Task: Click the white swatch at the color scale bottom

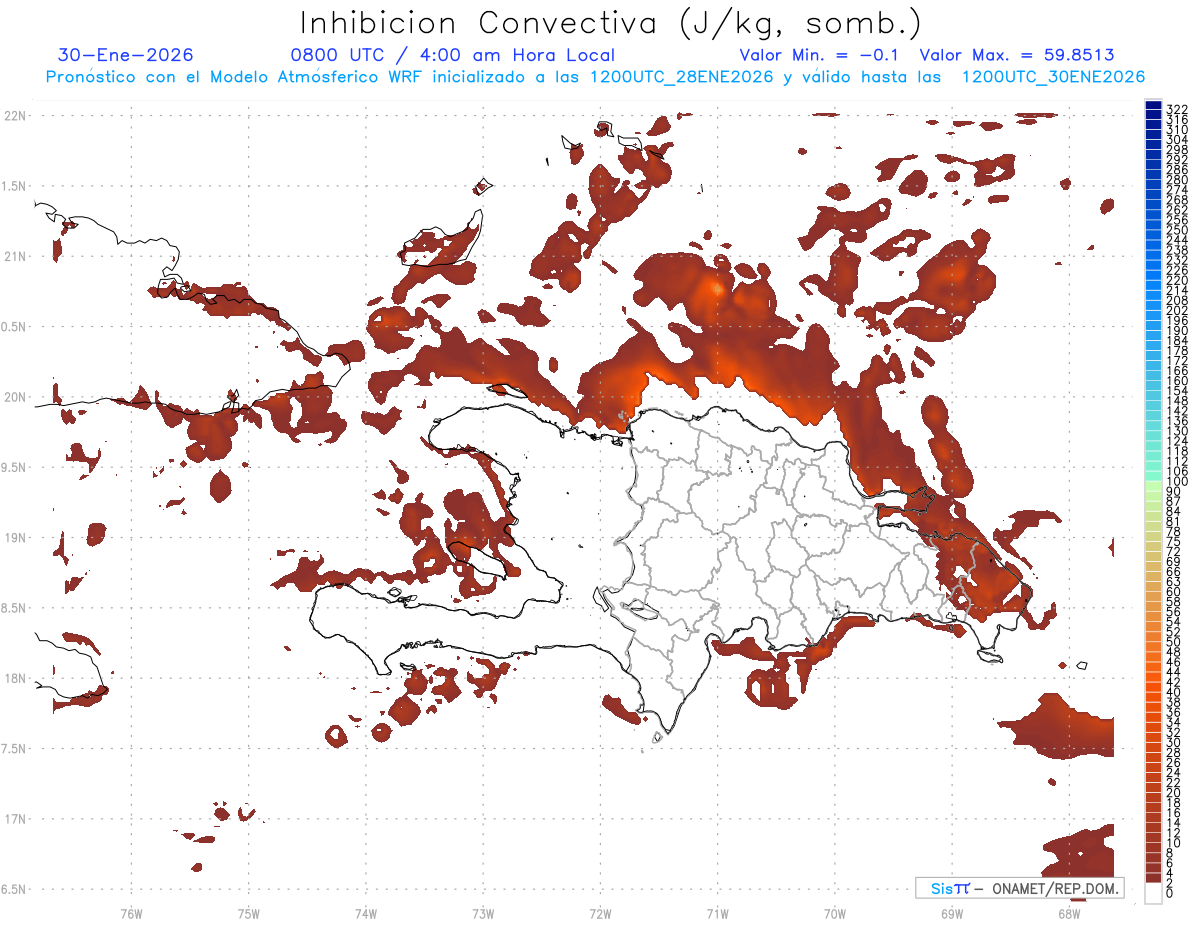Action: [x=1153, y=892]
